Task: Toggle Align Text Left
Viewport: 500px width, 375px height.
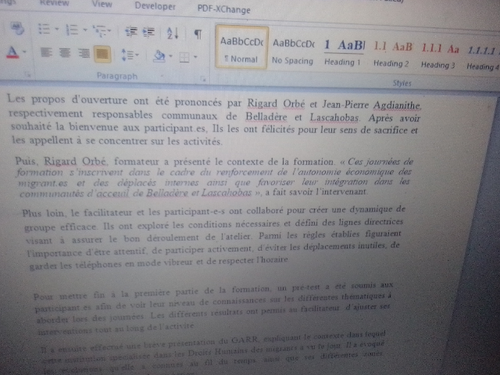Action: 46,52
